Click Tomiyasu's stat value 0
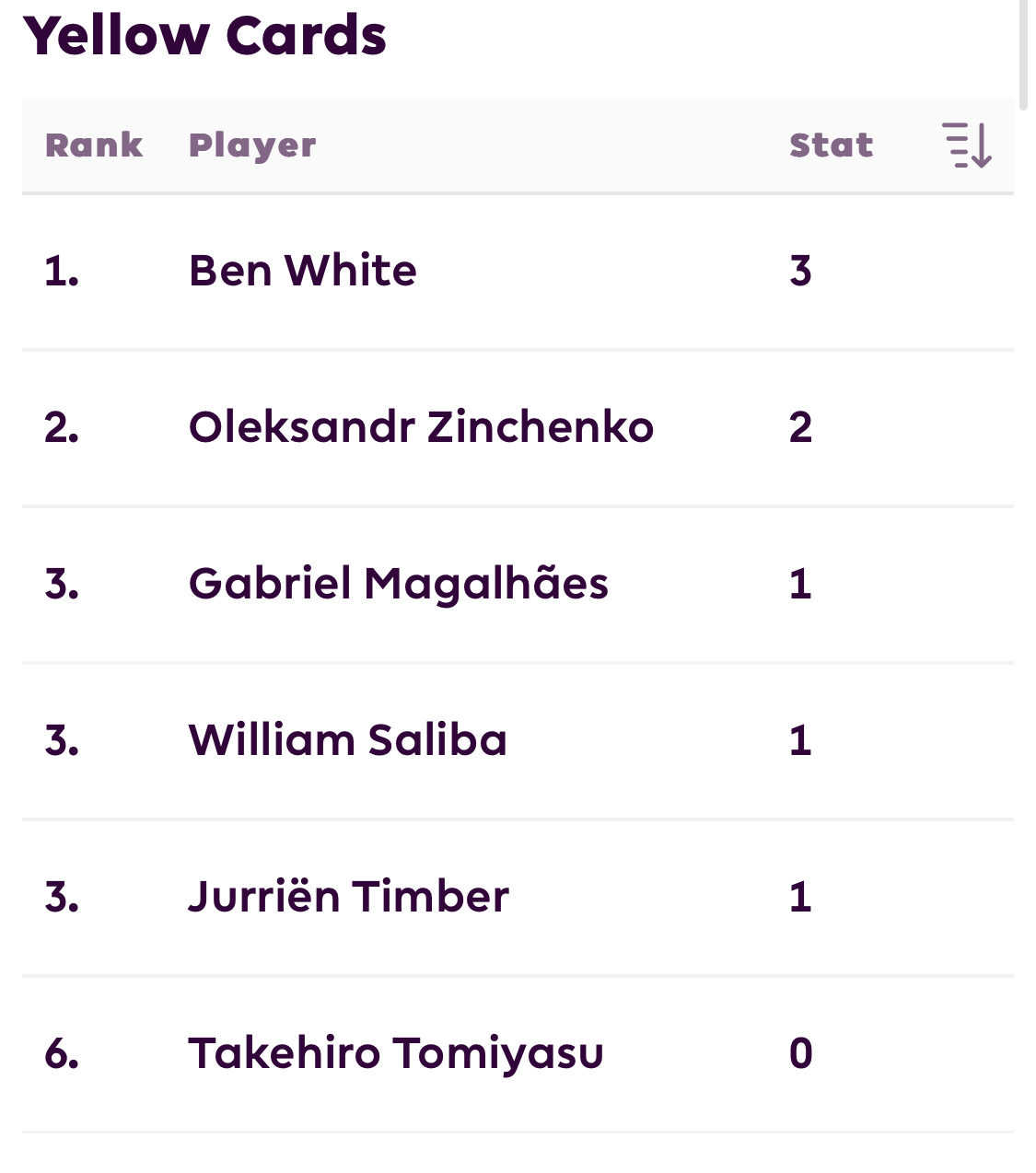The height and width of the screenshot is (1173, 1036). (800, 1053)
